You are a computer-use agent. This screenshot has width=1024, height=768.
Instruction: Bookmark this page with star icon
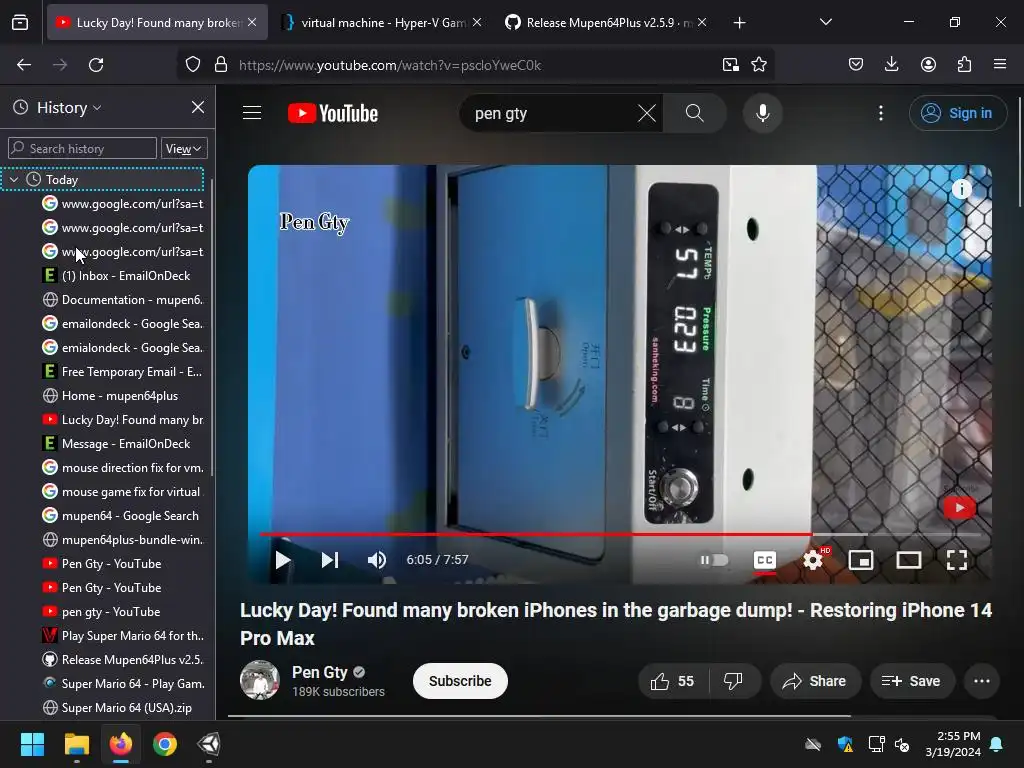pos(759,65)
